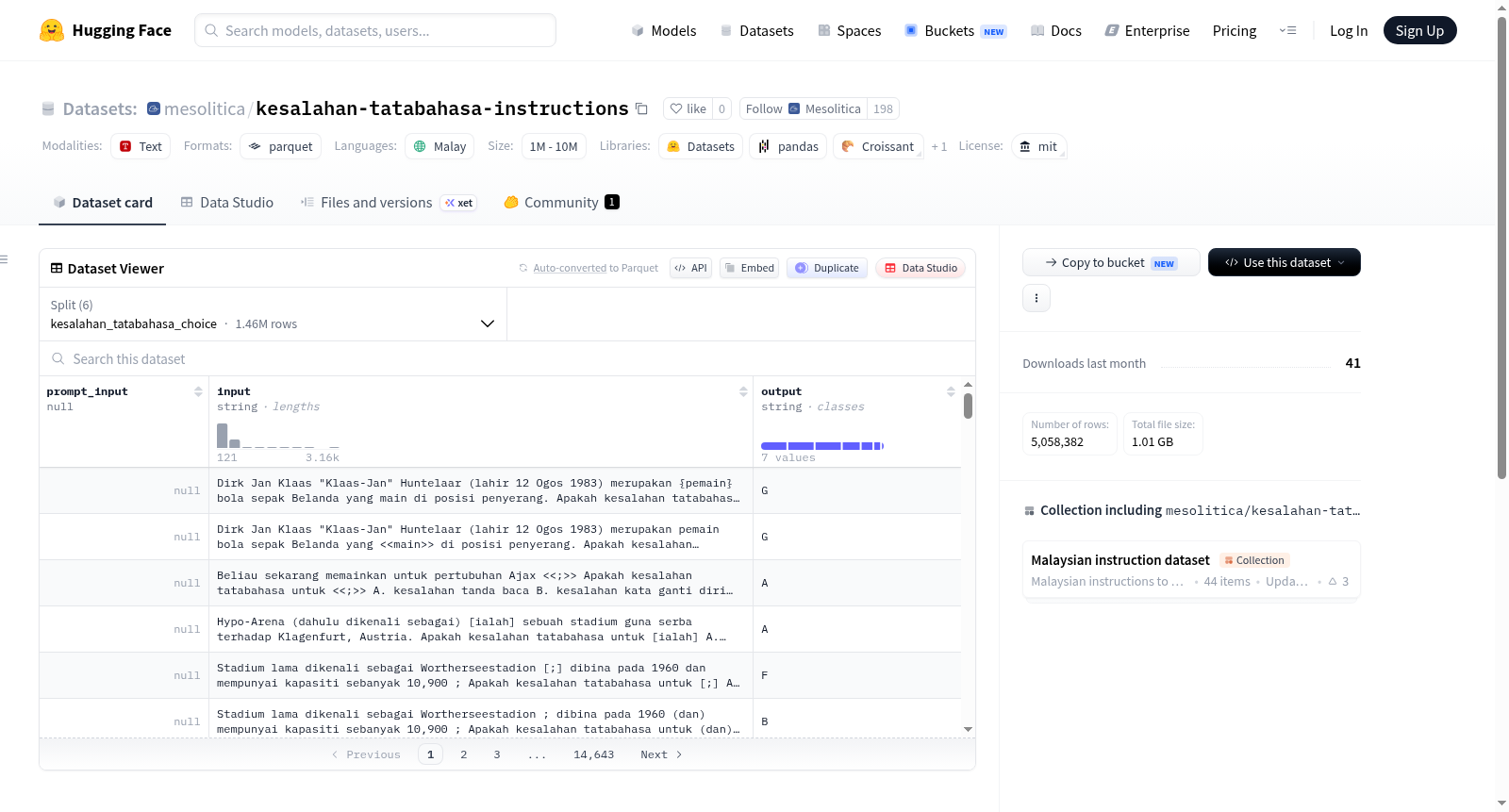Follow the Mesolitica organization

[804, 108]
